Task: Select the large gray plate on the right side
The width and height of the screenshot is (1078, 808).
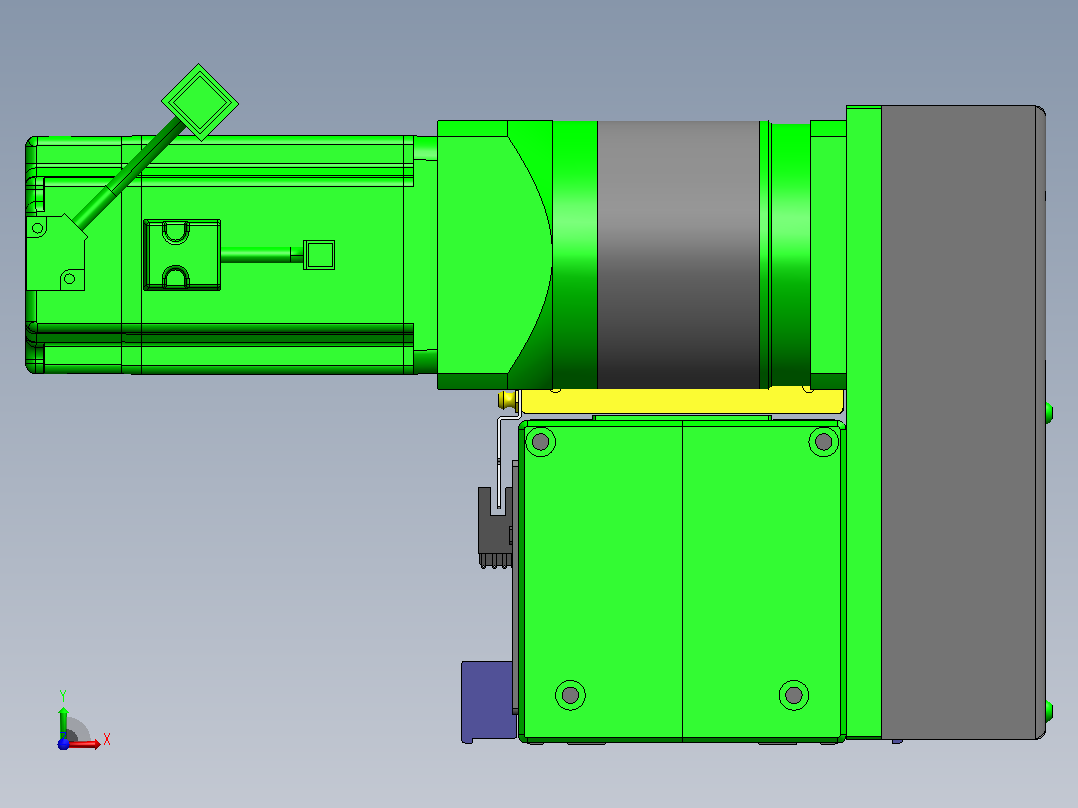Action: click(x=962, y=422)
